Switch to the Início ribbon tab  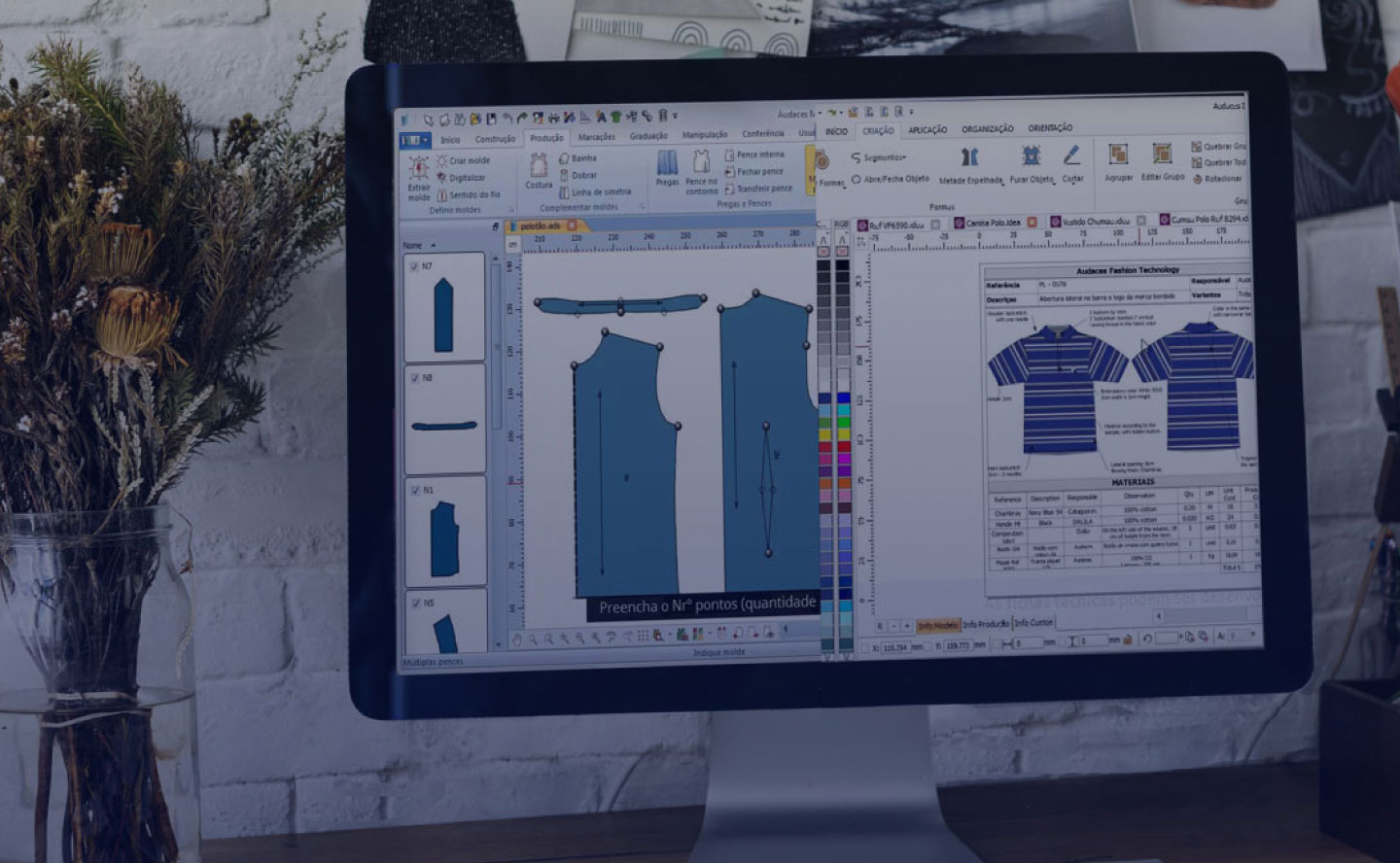coord(450,140)
